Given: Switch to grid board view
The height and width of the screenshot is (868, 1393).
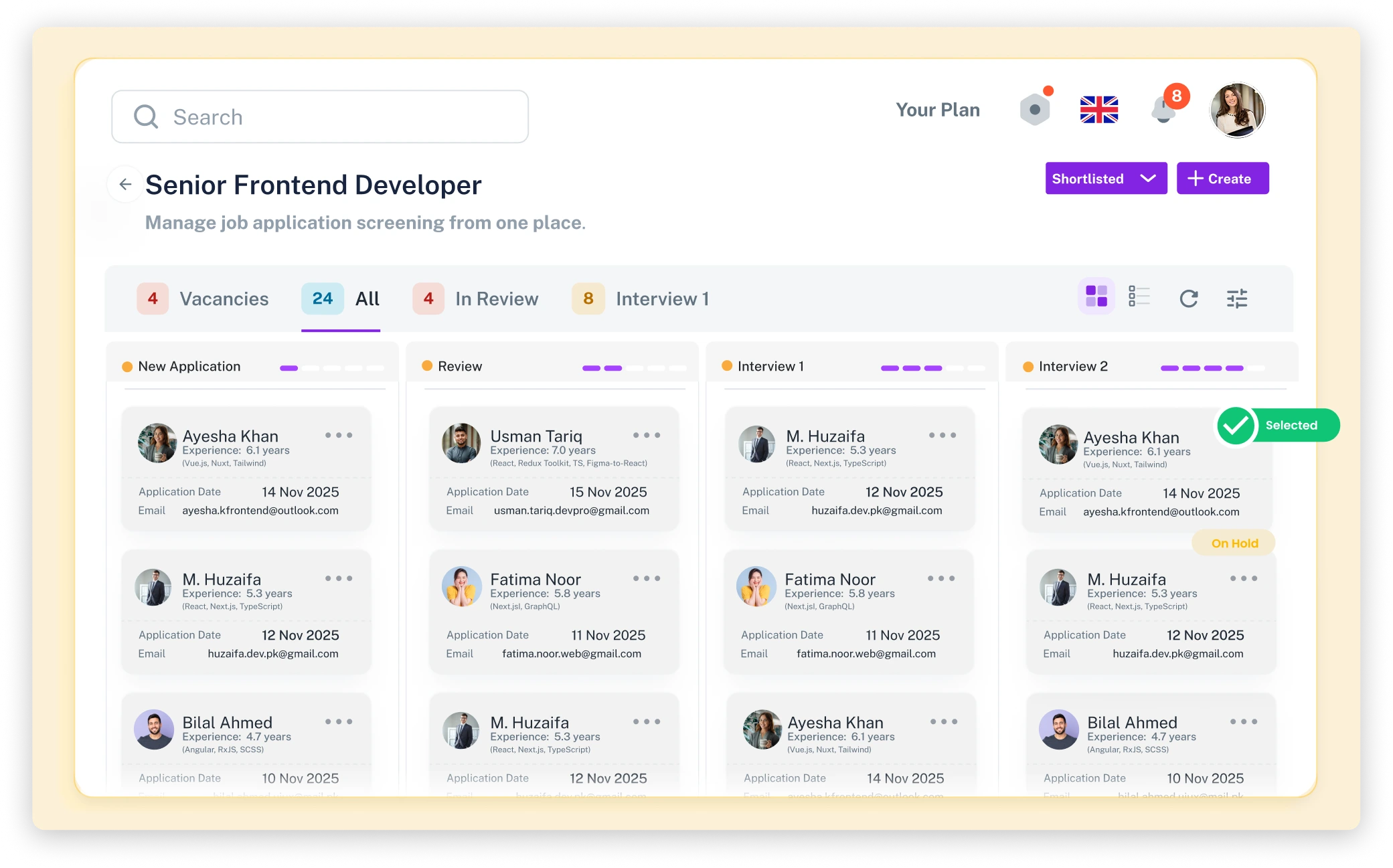Looking at the screenshot, I should click(x=1096, y=296).
